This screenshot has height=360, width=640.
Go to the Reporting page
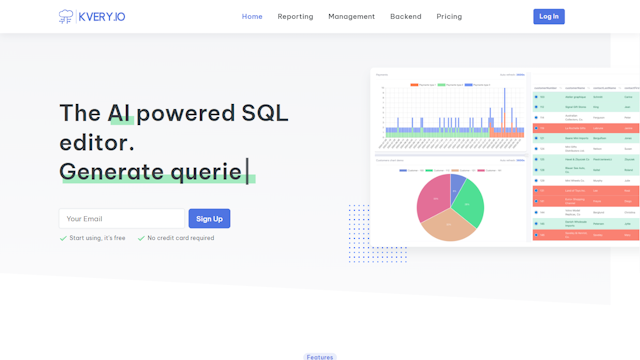click(x=295, y=17)
